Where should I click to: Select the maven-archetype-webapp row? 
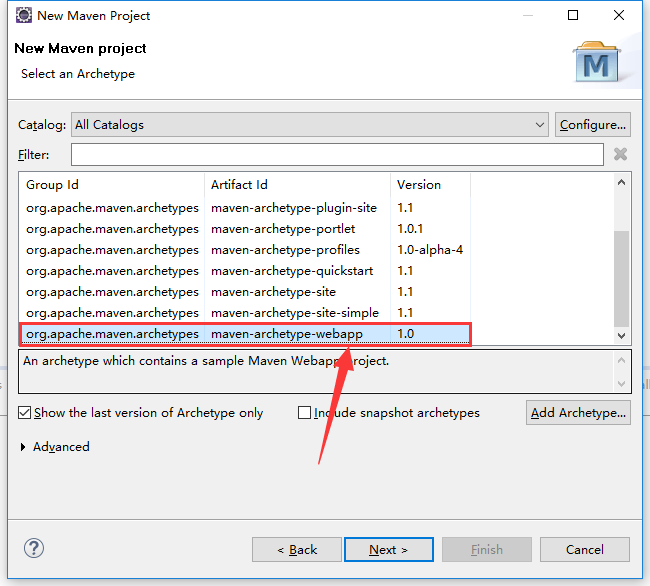245,334
